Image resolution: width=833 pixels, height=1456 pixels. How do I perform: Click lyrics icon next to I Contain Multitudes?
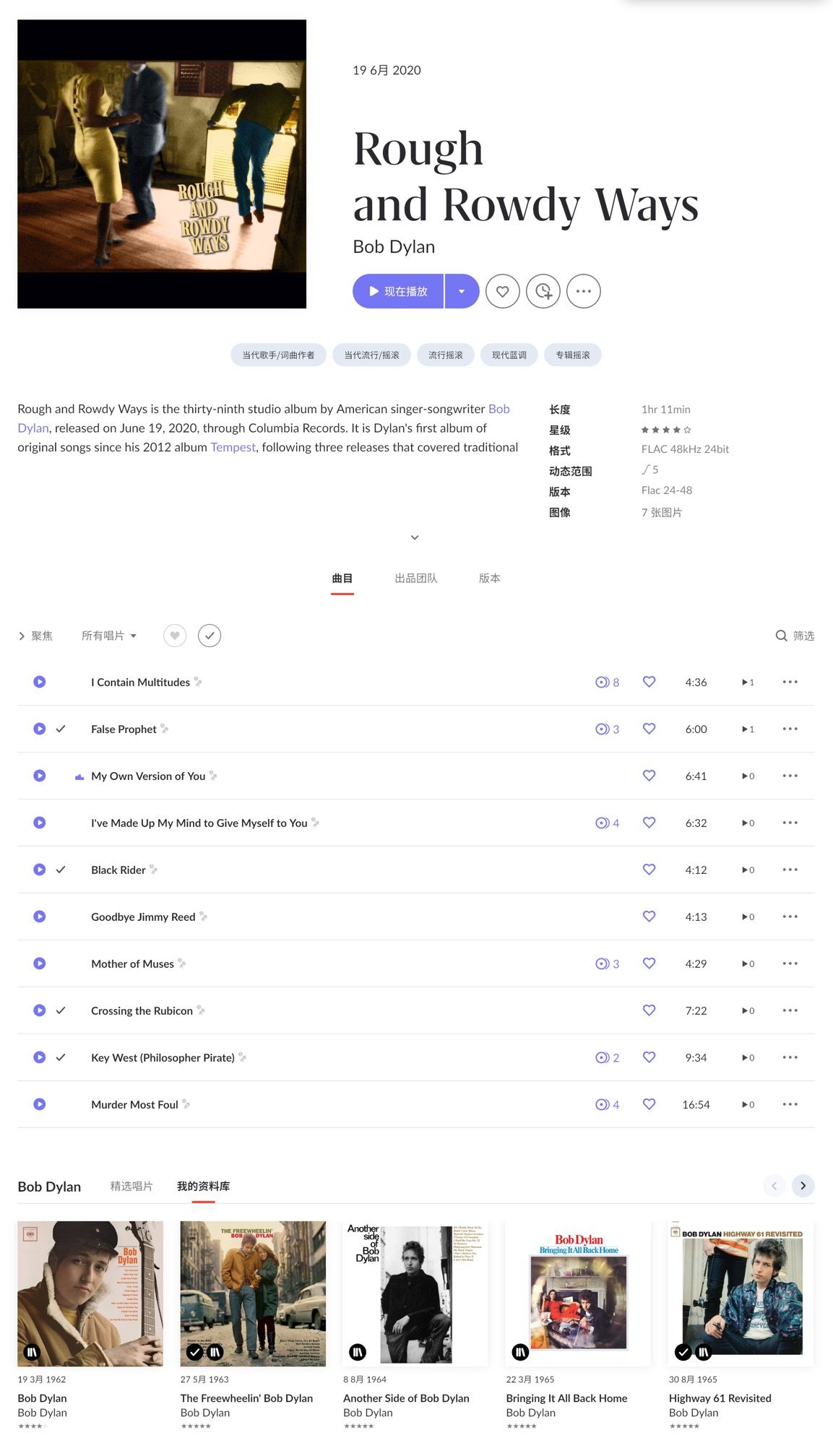(198, 682)
